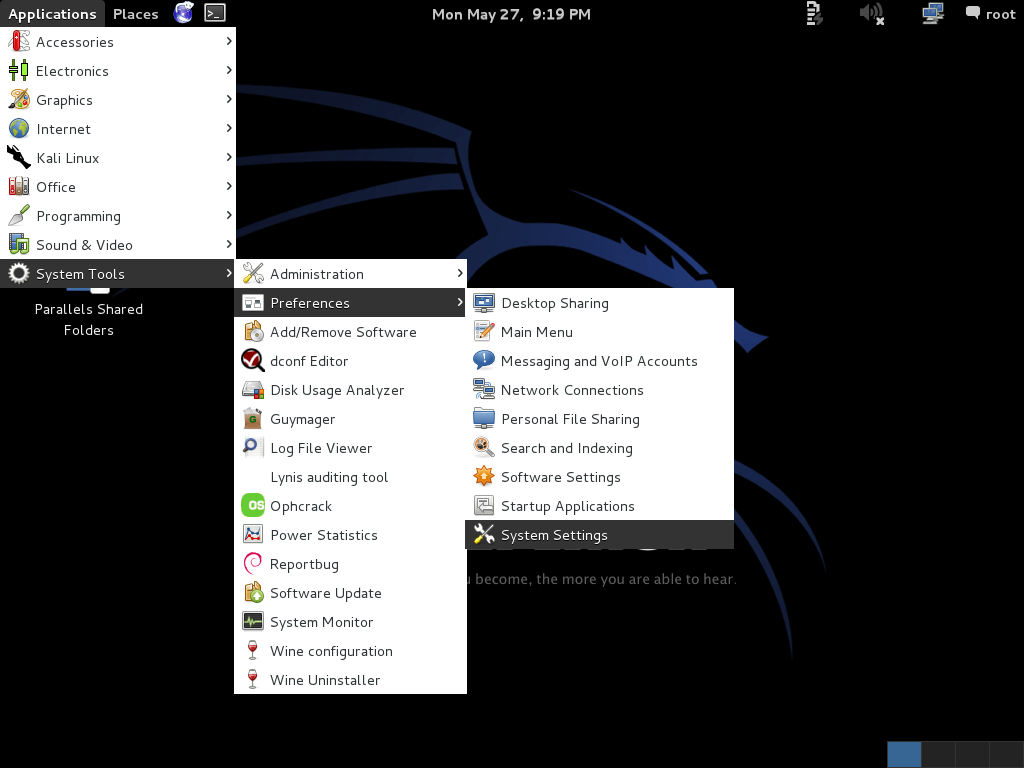The height and width of the screenshot is (768, 1024).
Task: Click the Office books icon
Action: (x=19, y=187)
